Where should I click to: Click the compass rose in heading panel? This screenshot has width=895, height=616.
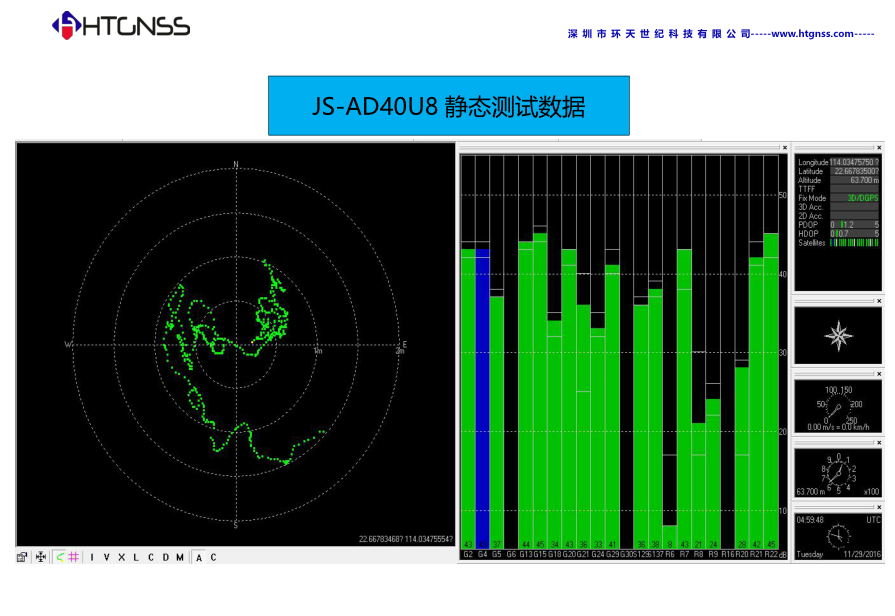(837, 335)
